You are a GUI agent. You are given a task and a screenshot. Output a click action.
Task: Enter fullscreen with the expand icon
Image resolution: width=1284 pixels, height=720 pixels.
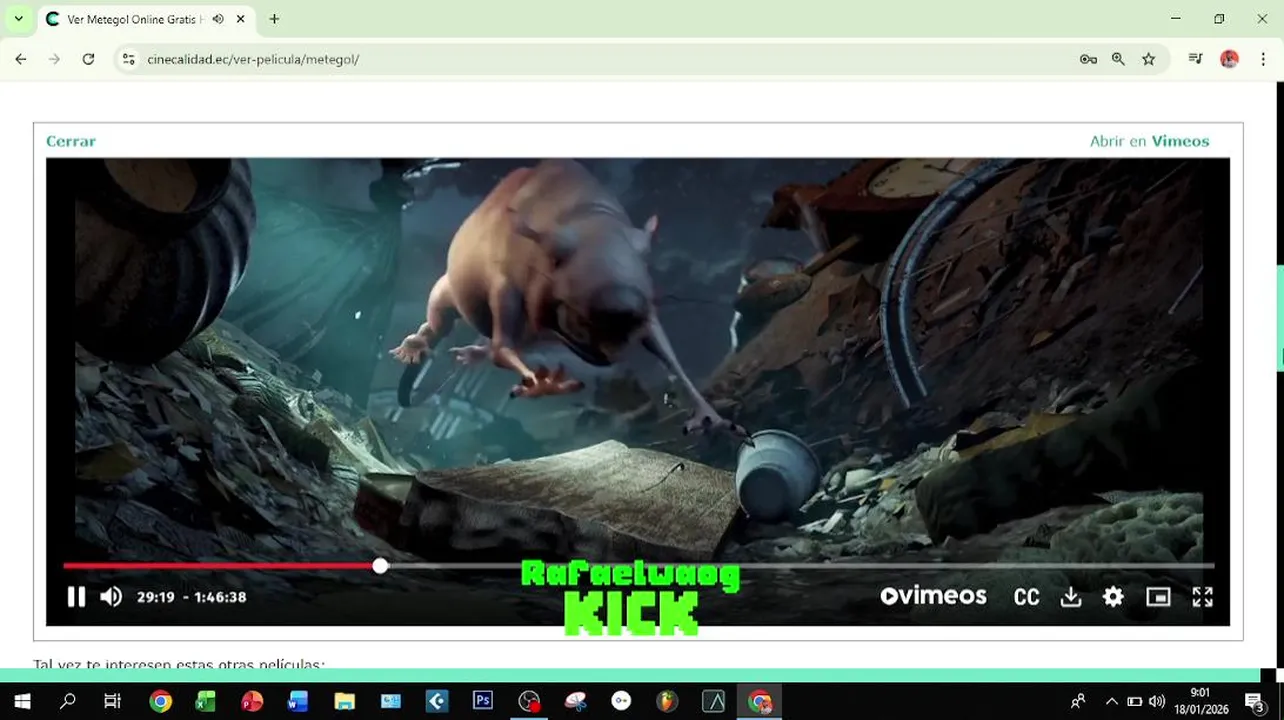tap(1203, 597)
